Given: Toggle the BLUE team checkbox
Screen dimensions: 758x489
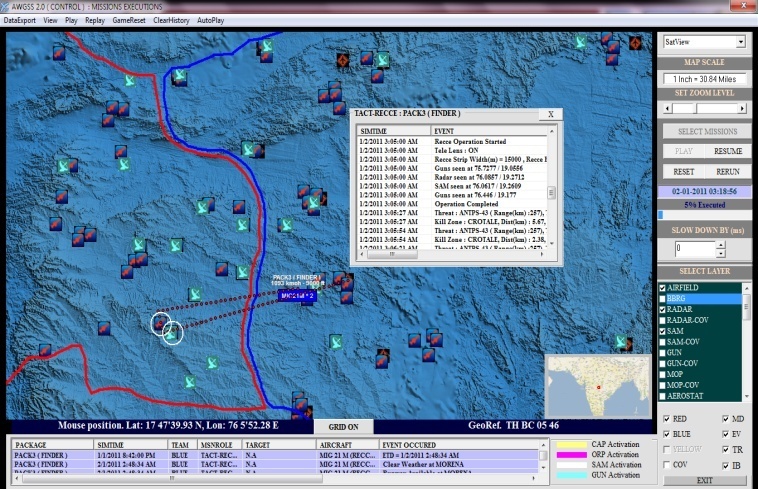Looking at the screenshot, I should coord(667,434).
